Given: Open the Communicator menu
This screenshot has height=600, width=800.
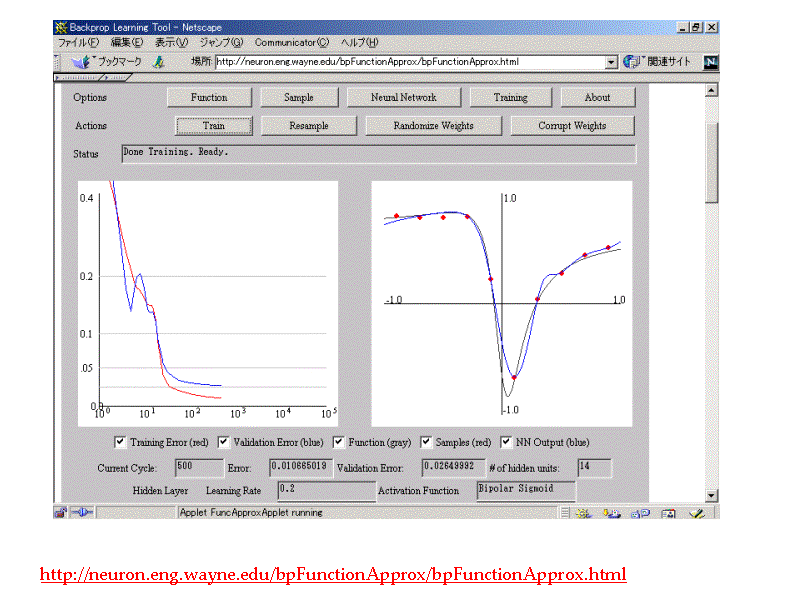Looking at the screenshot, I should (291, 43).
